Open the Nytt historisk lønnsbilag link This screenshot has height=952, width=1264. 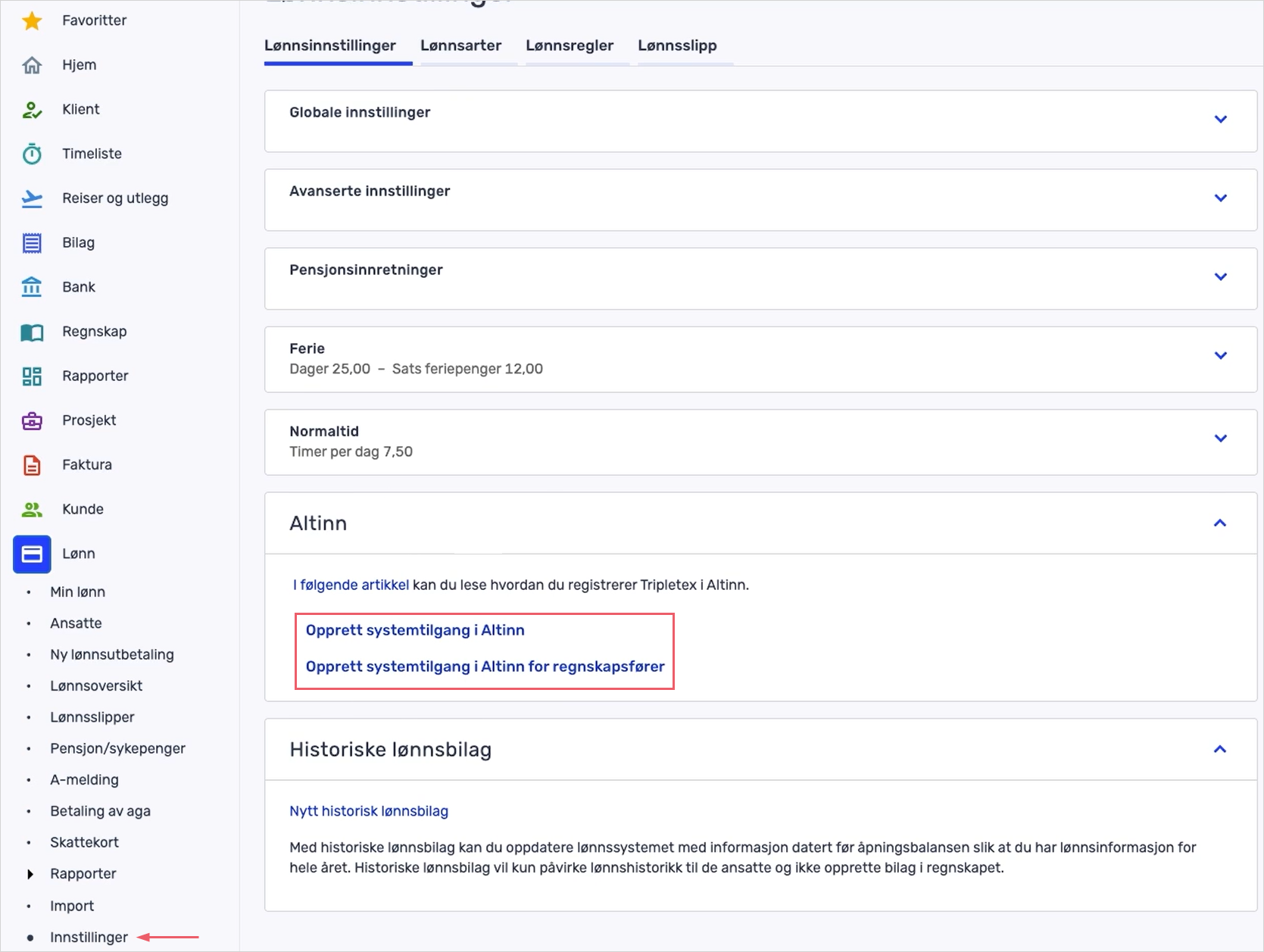click(369, 811)
